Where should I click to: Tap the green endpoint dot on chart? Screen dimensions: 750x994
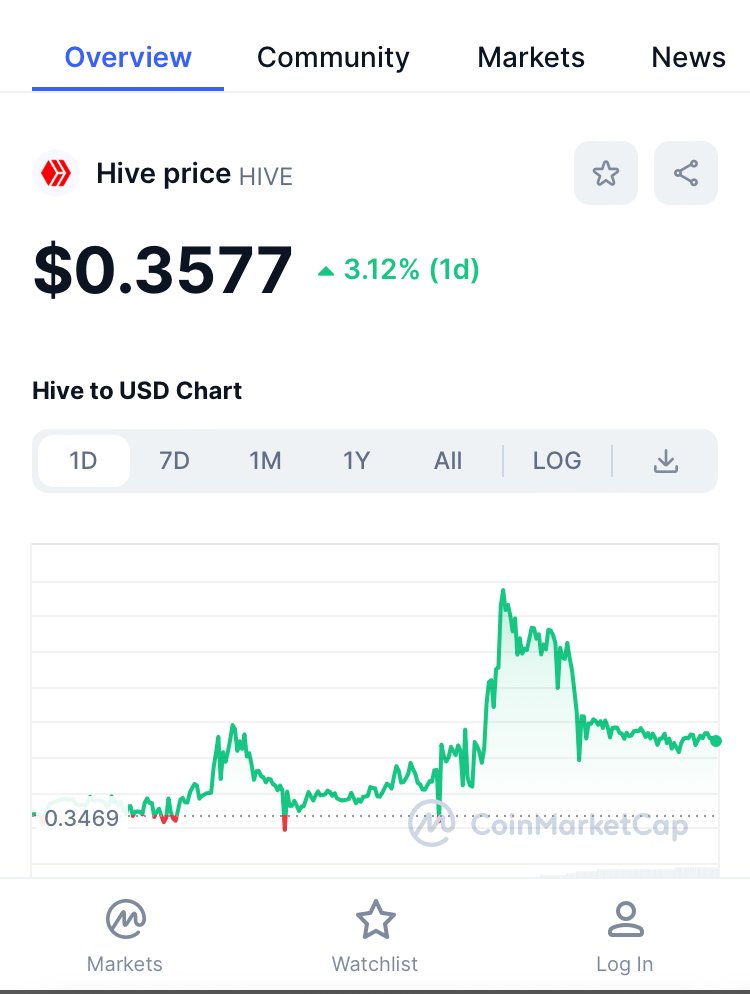point(716,740)
